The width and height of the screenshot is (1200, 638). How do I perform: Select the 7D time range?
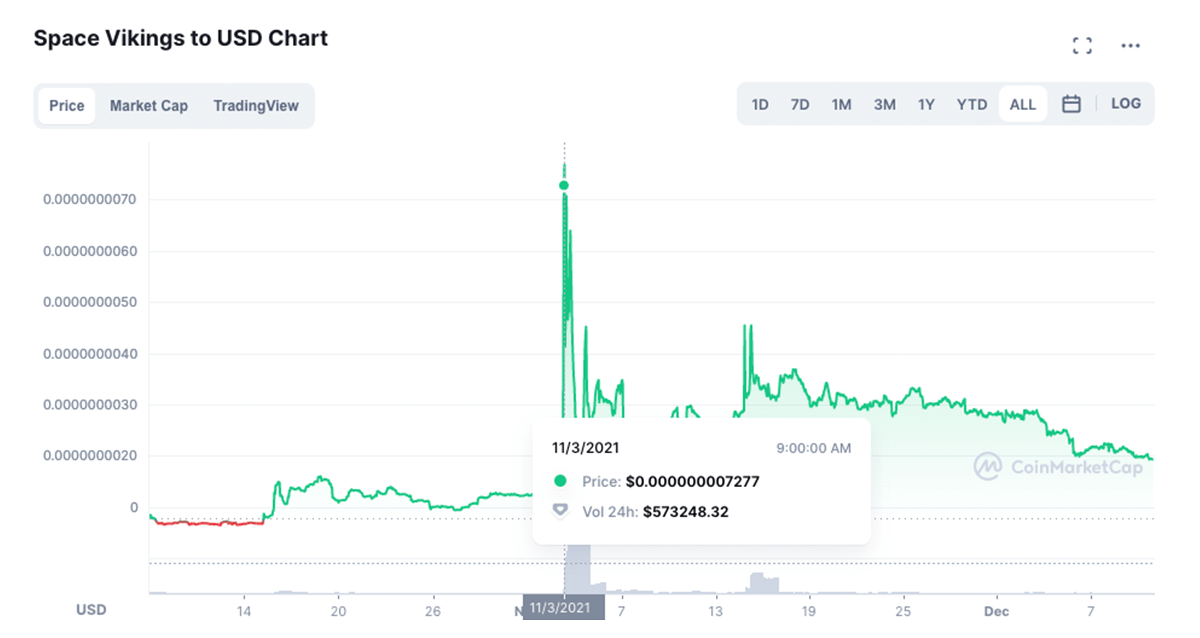click(800, 104)
